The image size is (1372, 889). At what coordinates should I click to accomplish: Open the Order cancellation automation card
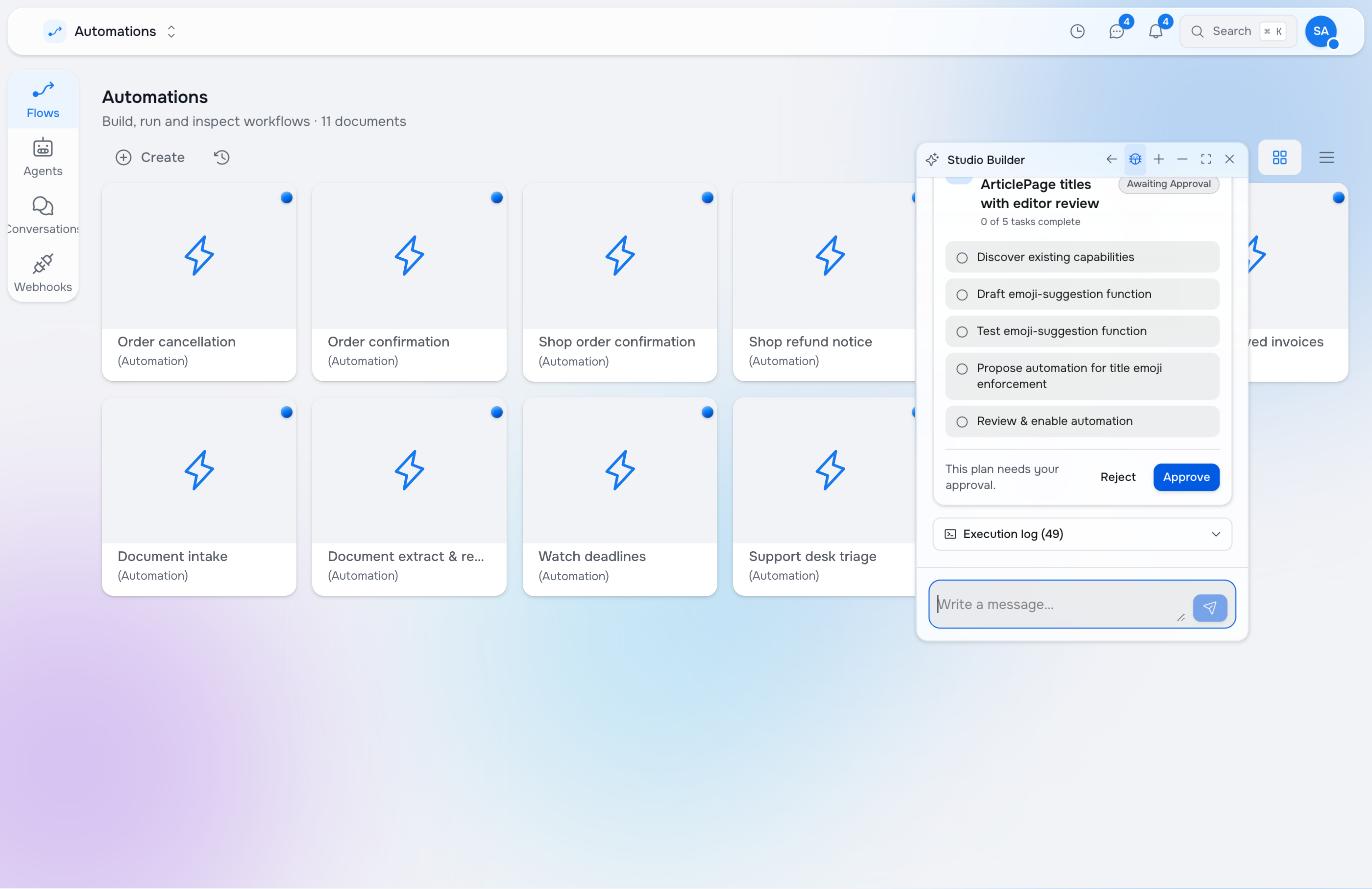(x=199, y=281)
